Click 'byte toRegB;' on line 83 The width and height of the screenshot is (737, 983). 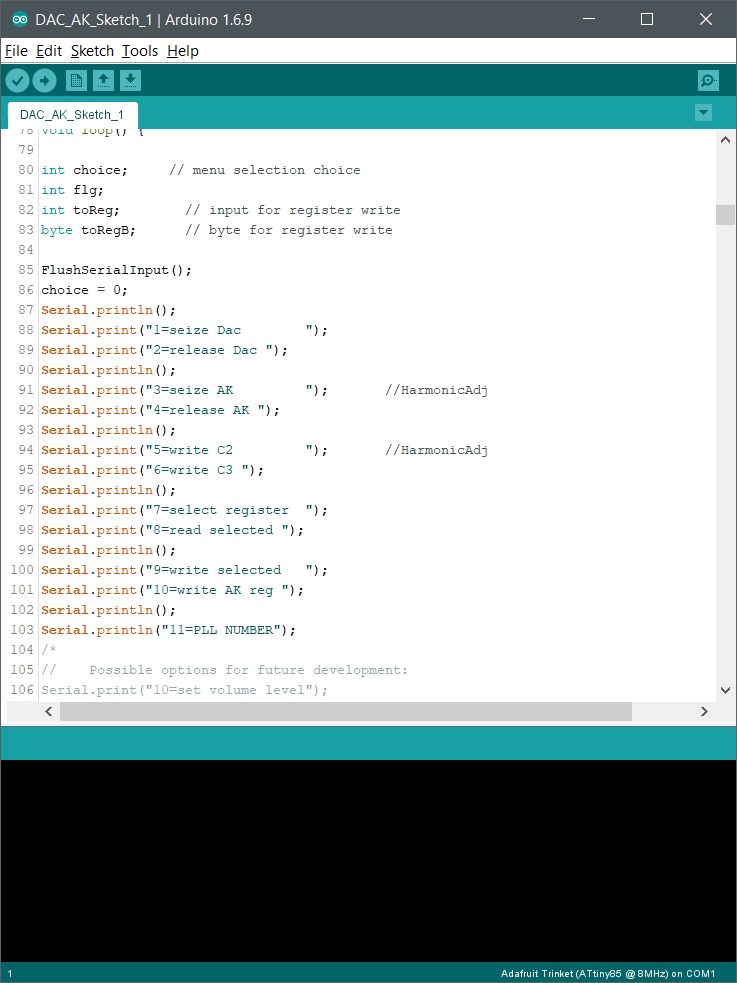[x=88, y=230]
